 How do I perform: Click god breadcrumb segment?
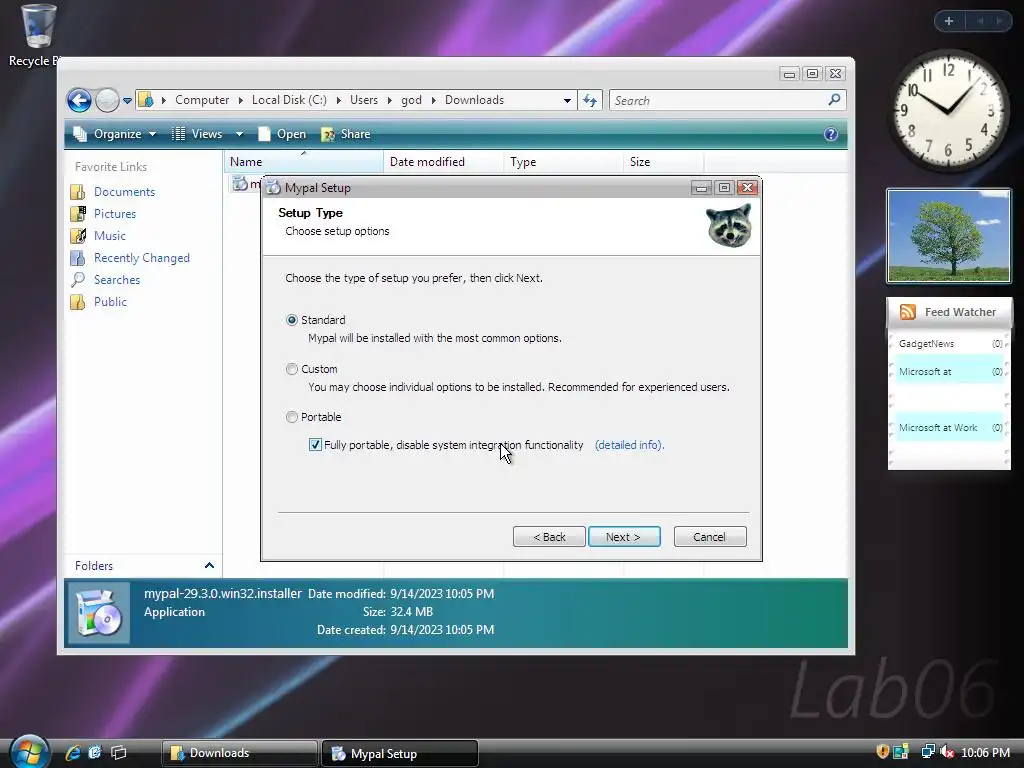(x=411, y=100)
